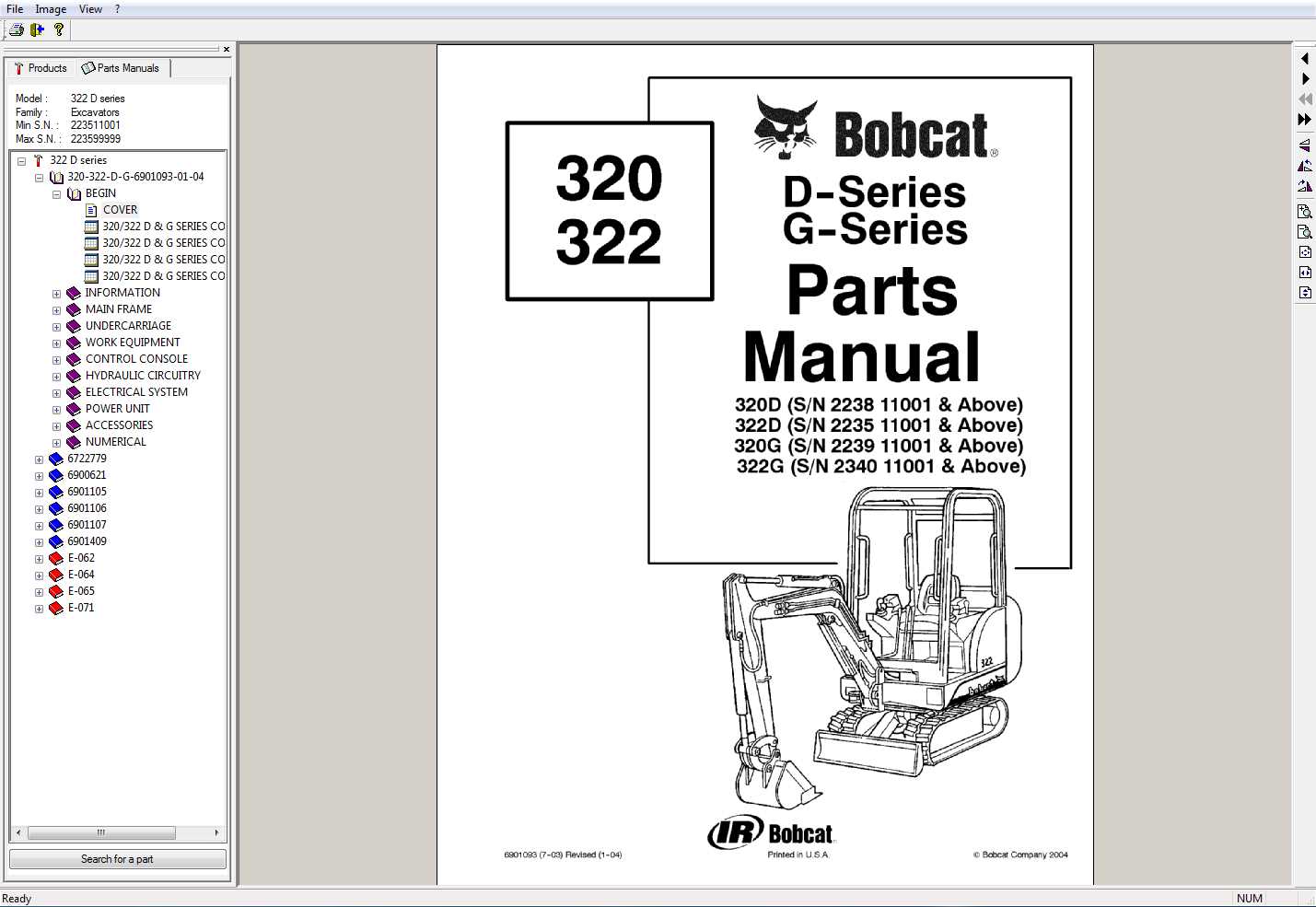Screen dimensions: 1316x907
Task: Click the double right arrow fast forward icon
Action: [x=1305, y=120]
